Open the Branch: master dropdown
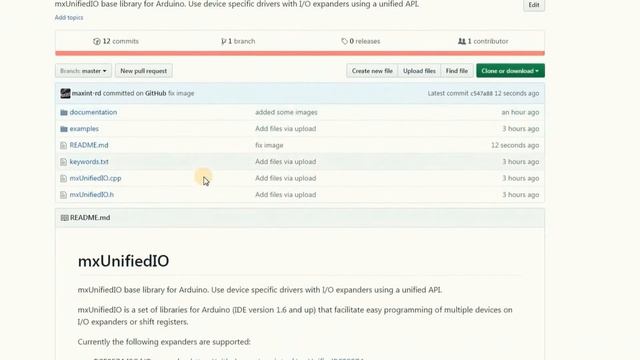 pyautogui.click(x=83, y=71)
